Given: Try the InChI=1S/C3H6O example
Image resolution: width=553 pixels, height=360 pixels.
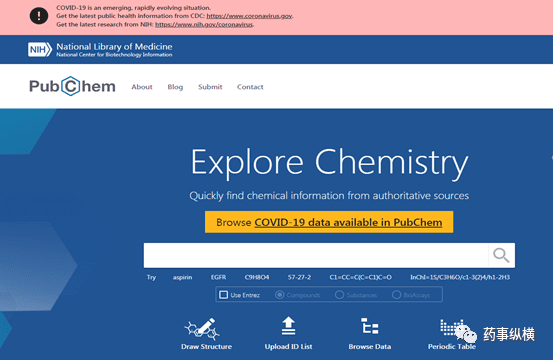Looking at the screenshot, I should tap(460, 277).
